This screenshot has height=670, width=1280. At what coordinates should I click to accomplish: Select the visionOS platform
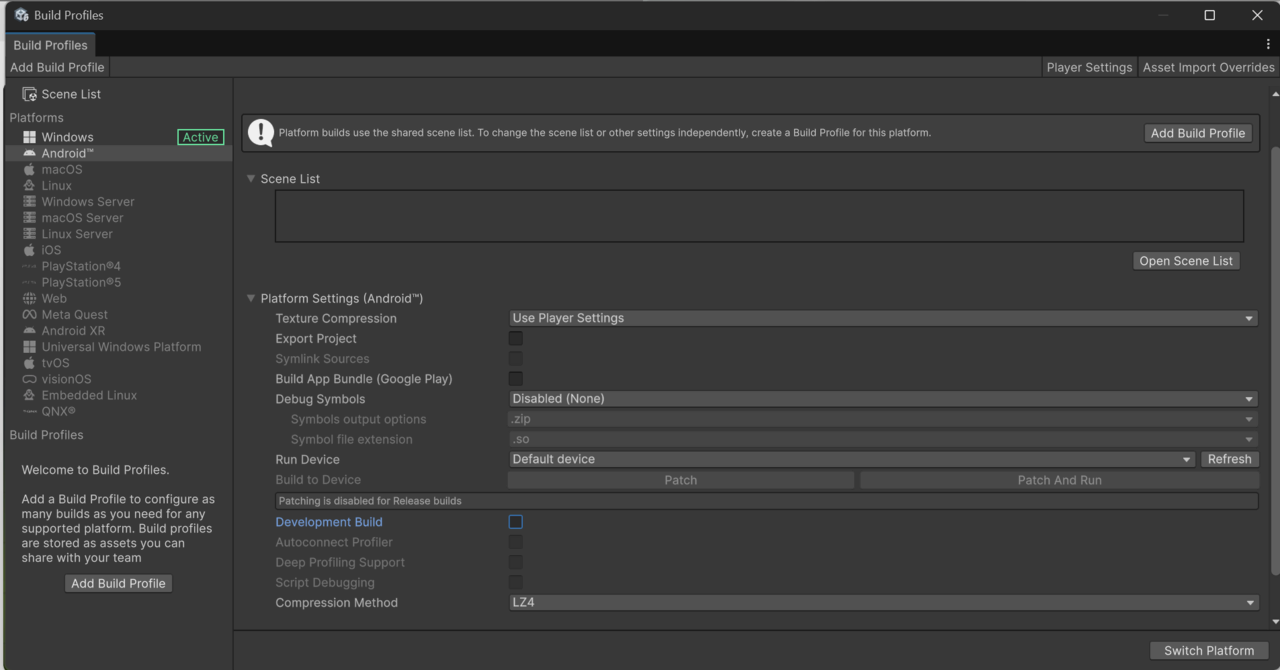(x=66, y=378)
